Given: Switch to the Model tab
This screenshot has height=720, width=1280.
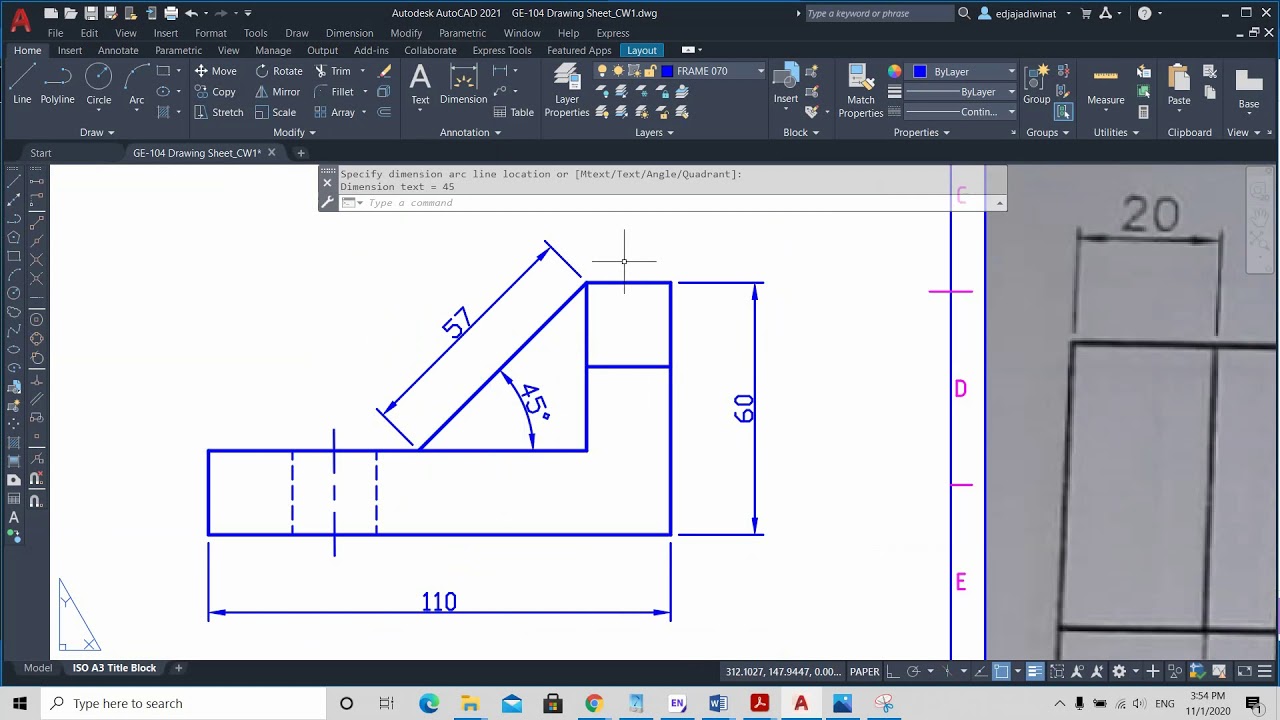Looking at the screenshot, I should click(x=38, y=668).
